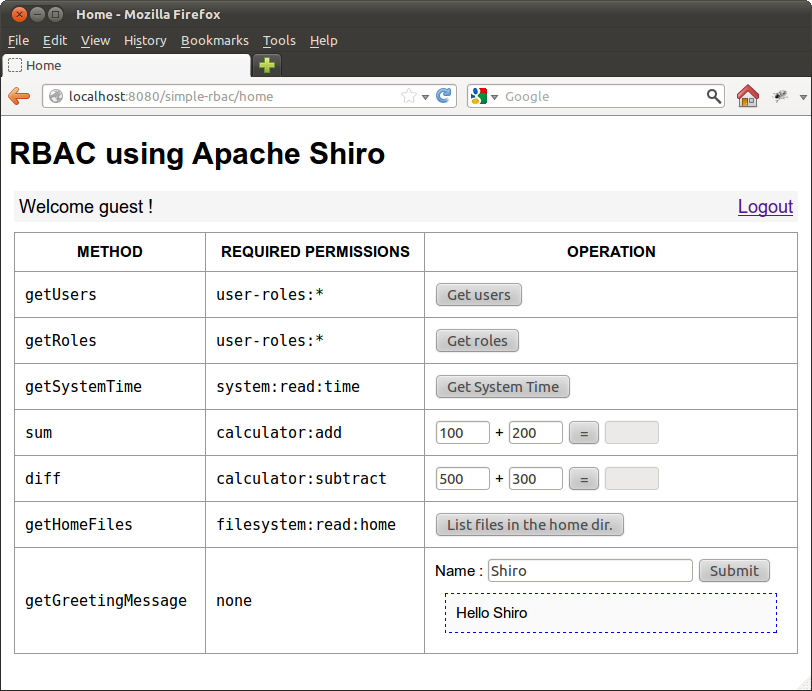Click the Name input field containing Shiro
The height and width of the screenshot is (691, 812).
point(590,571)
